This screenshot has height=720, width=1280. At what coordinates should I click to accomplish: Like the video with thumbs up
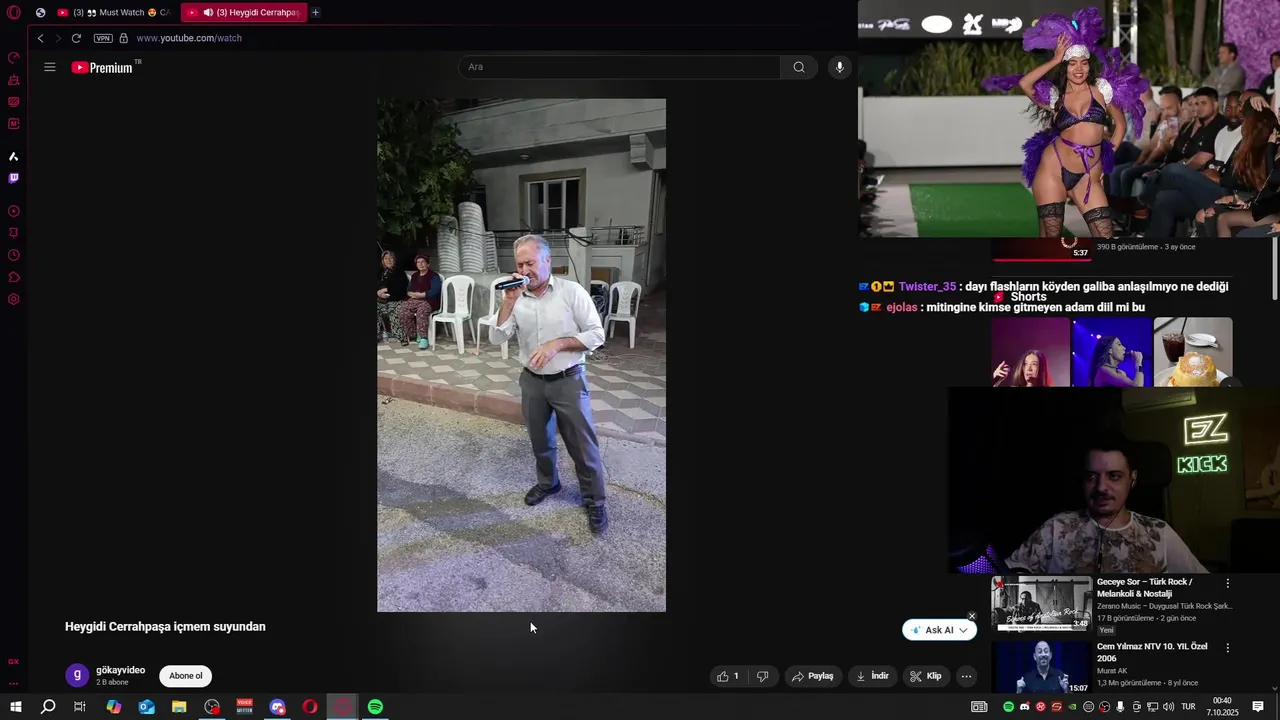727,676
